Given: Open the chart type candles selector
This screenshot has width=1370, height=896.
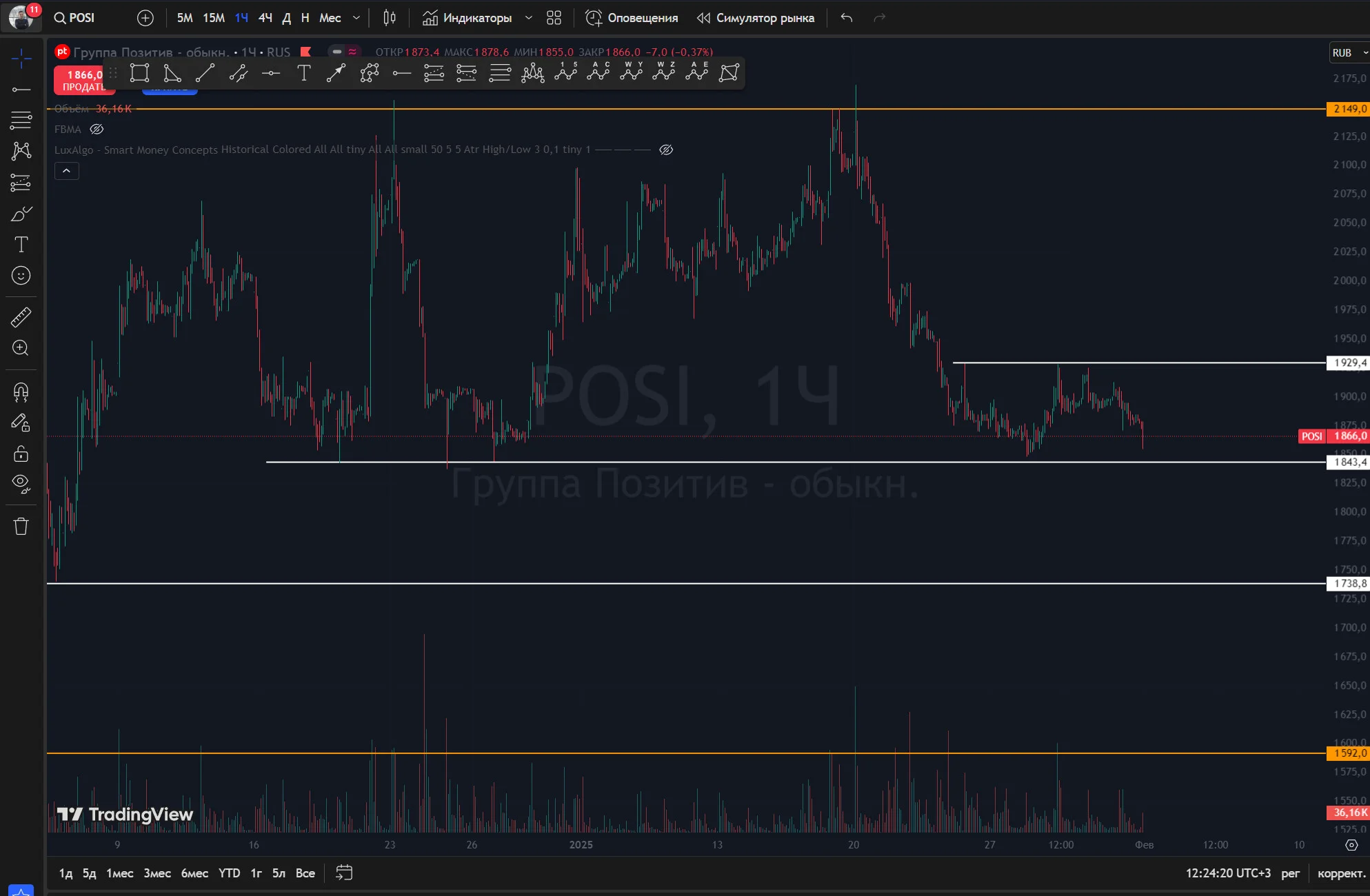Looking at the screenshot, I should (x=390, y=18).
